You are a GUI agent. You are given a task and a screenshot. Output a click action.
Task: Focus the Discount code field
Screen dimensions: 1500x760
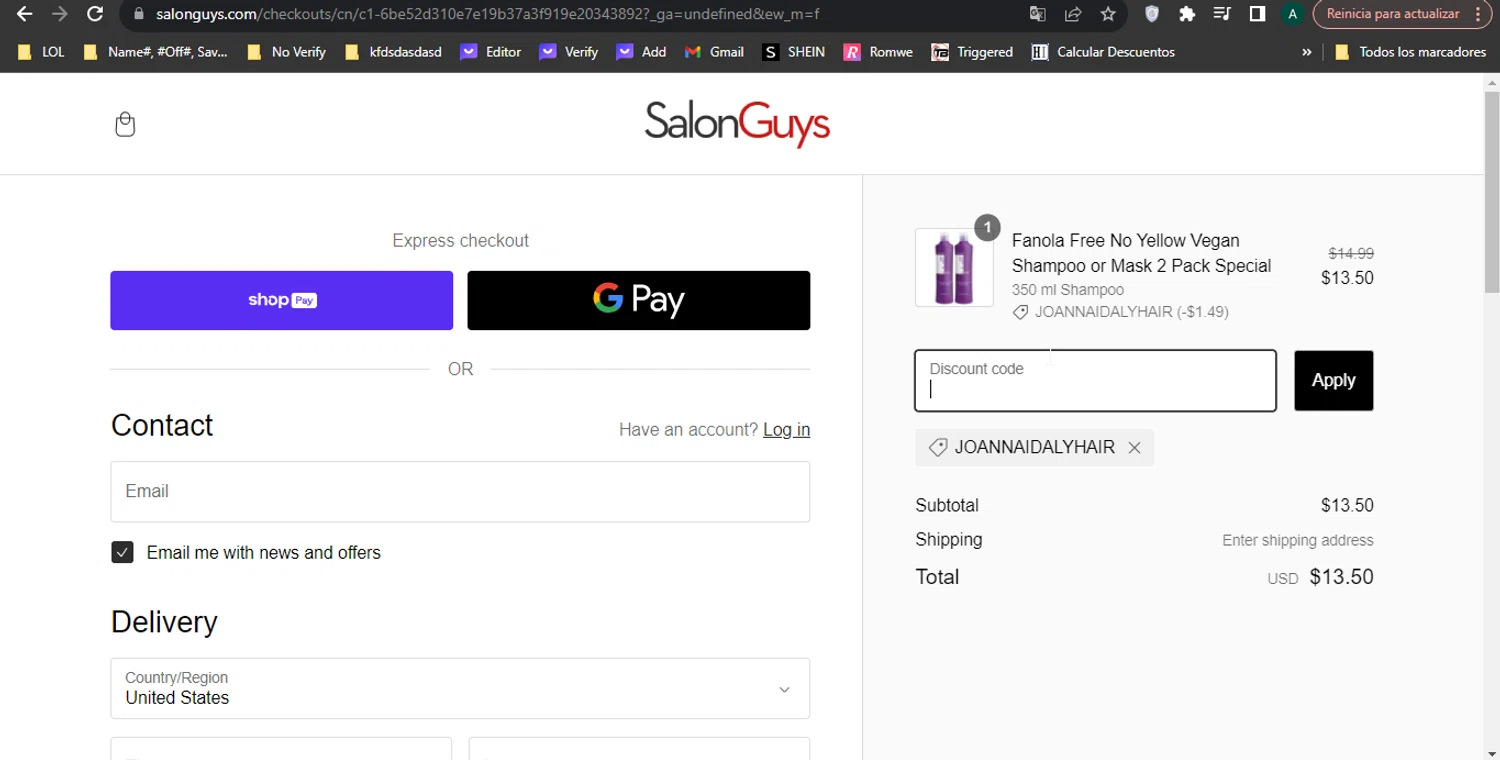pos(1095,381)
